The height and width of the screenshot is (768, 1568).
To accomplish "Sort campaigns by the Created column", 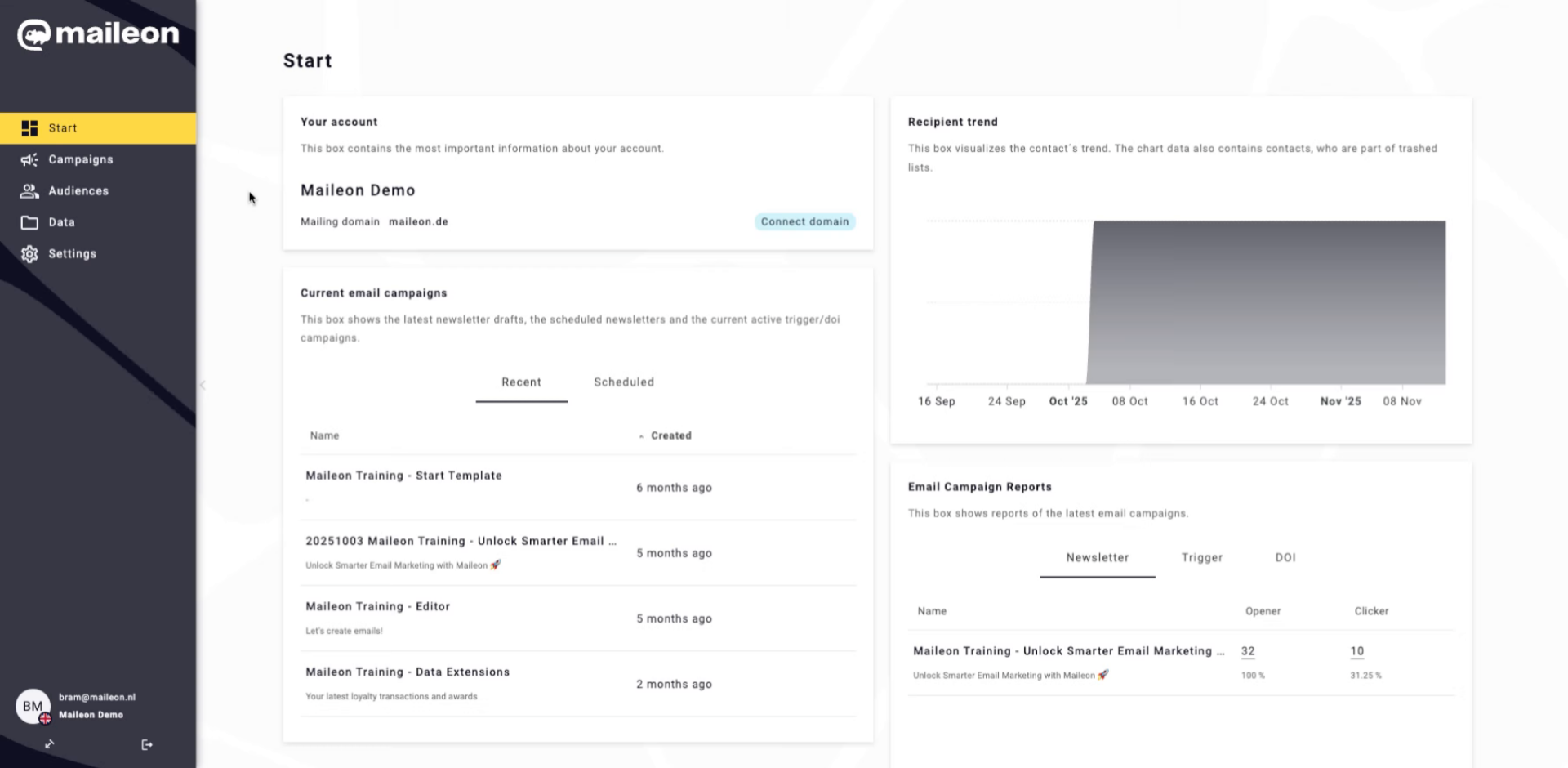I will point(670,435).
